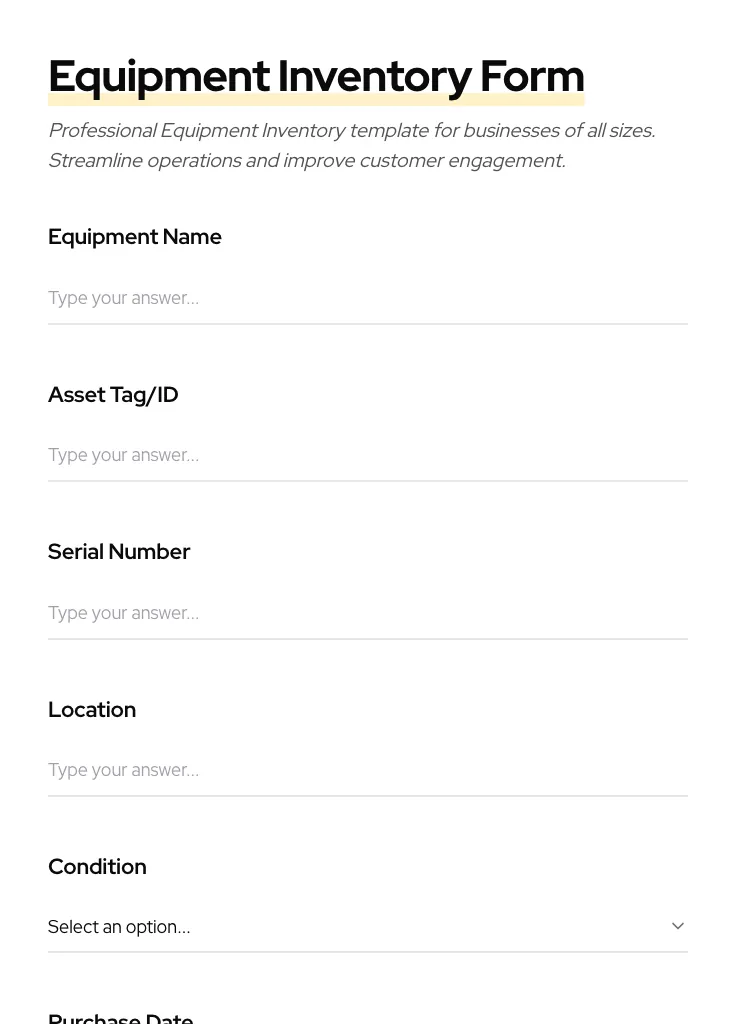The height and width of the screenshot is (1024, 736).
Task: Click the 'Condition' question label
Action: 97,867
